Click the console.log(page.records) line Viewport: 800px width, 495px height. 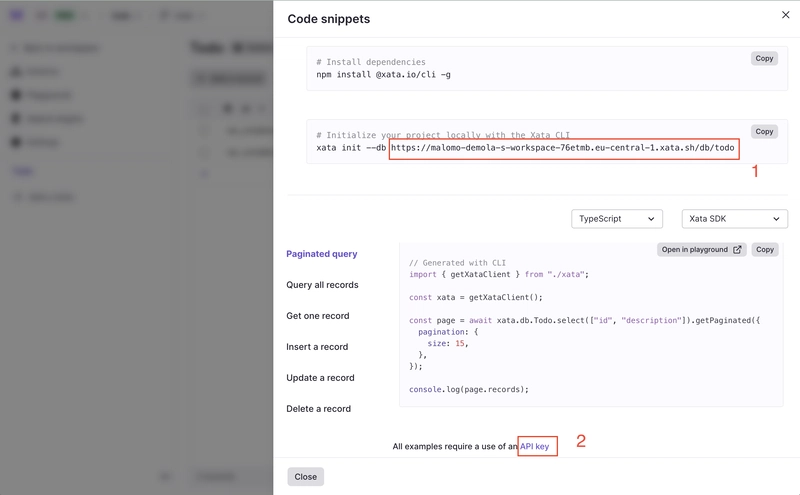pos(468,389)
